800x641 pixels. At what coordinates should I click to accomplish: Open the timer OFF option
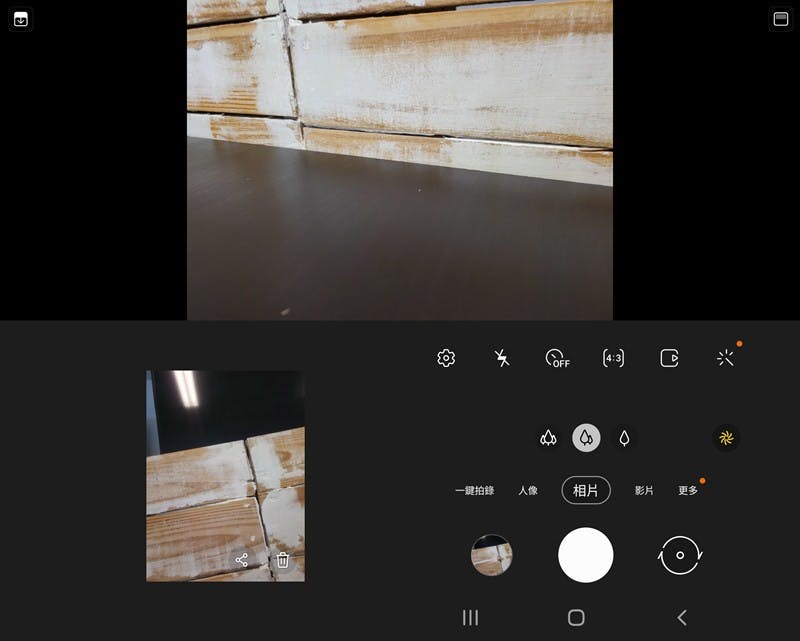pos(557,358)
